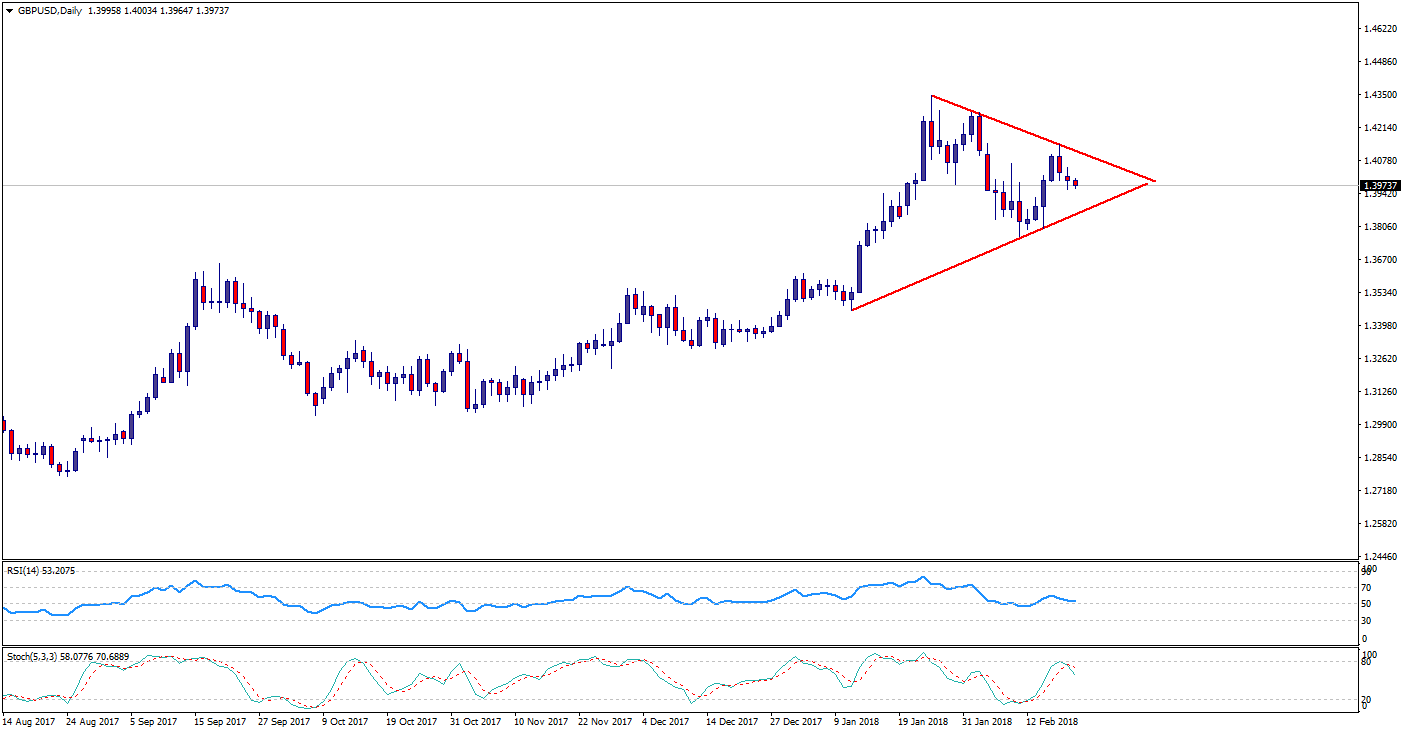The width and height of the screenshot is (1401, 733).
Task: Click the rightmost candlestick on the chart
Action: (1076, 183)
